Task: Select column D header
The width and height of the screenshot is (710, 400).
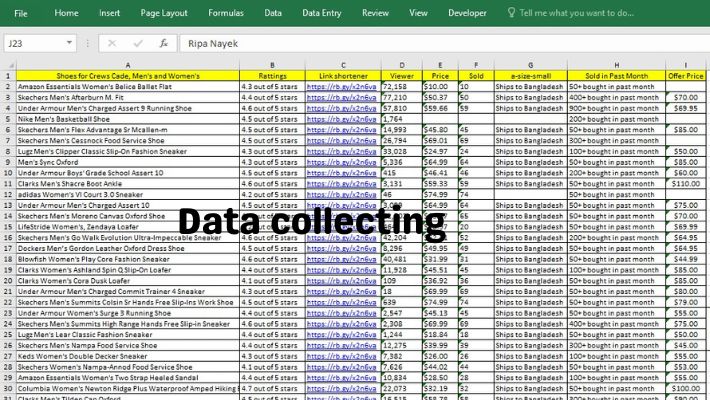Action: (x=402, y=64)
